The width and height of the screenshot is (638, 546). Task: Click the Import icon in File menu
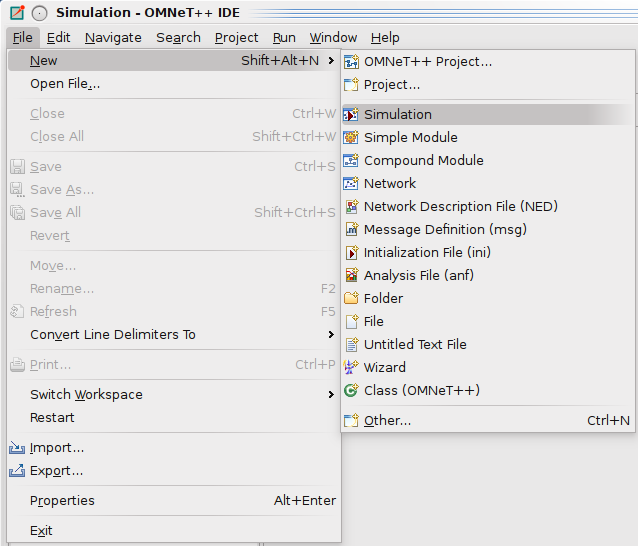tap(17, 448)
